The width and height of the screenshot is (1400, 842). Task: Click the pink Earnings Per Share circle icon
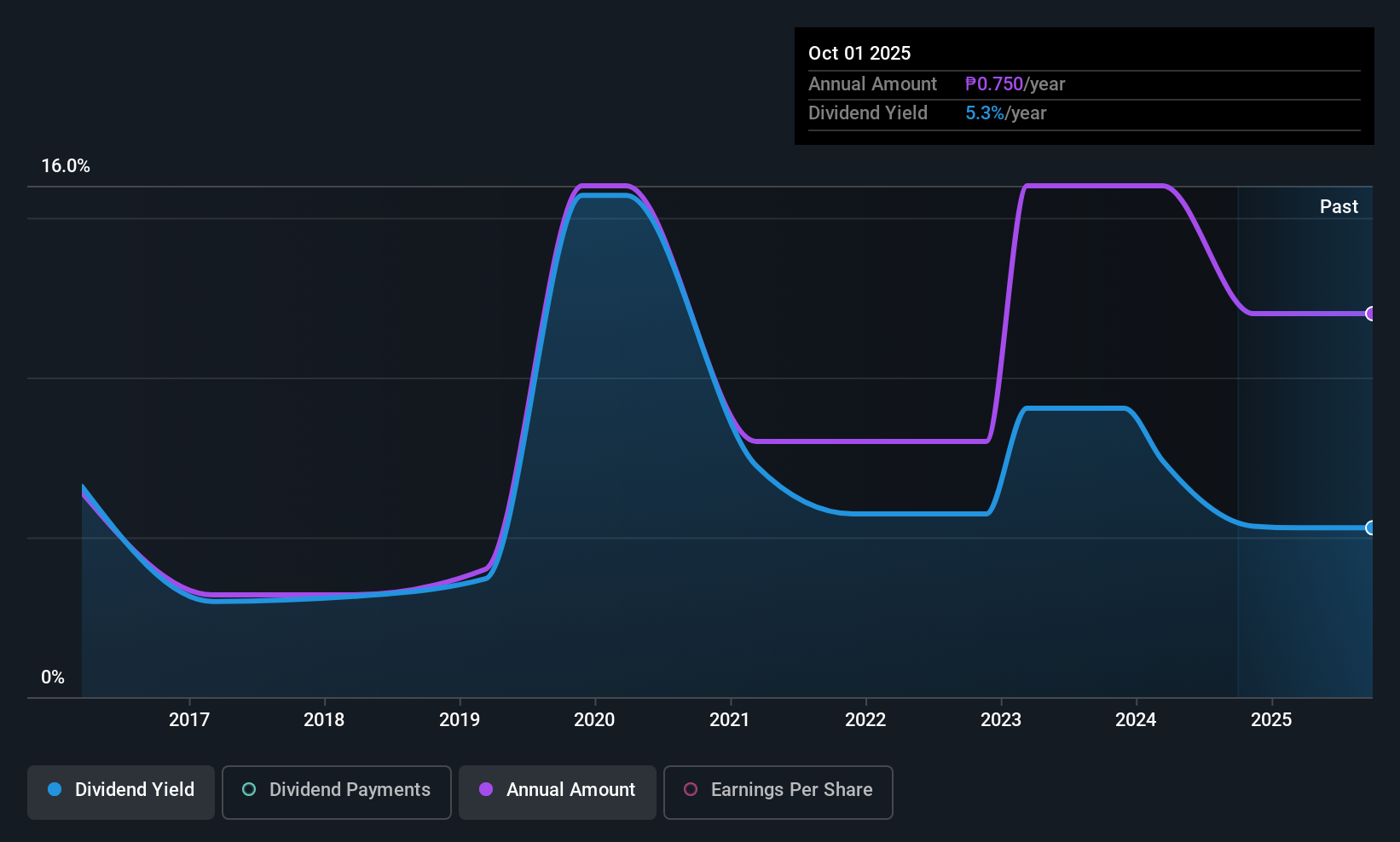coord(689,790)
